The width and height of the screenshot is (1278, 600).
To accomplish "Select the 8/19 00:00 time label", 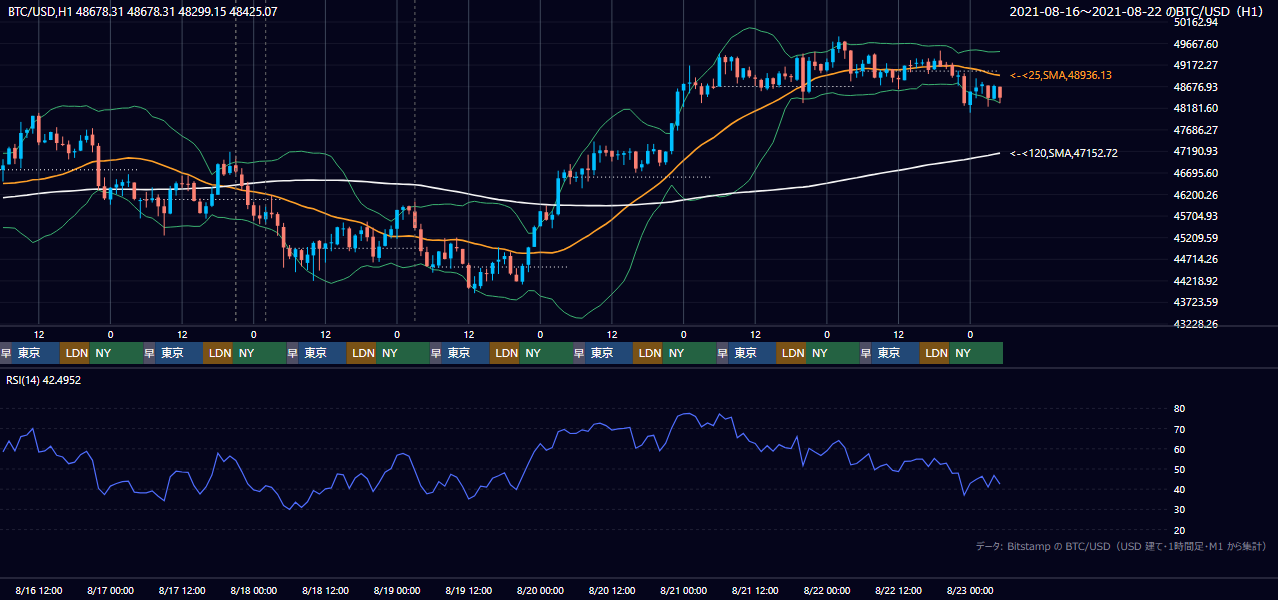I will coord(397,590).
